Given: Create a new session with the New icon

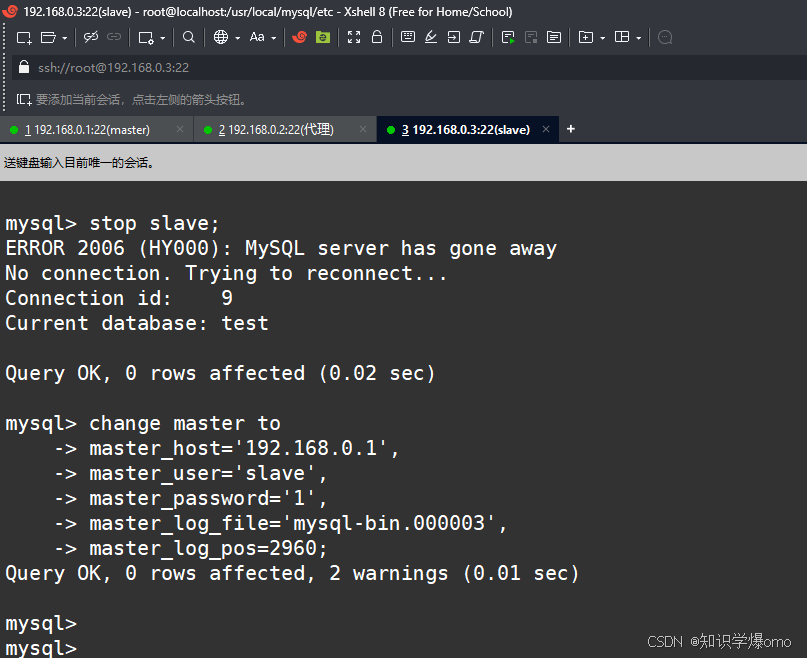Looking at the screenshot, I should click(24, 37).
